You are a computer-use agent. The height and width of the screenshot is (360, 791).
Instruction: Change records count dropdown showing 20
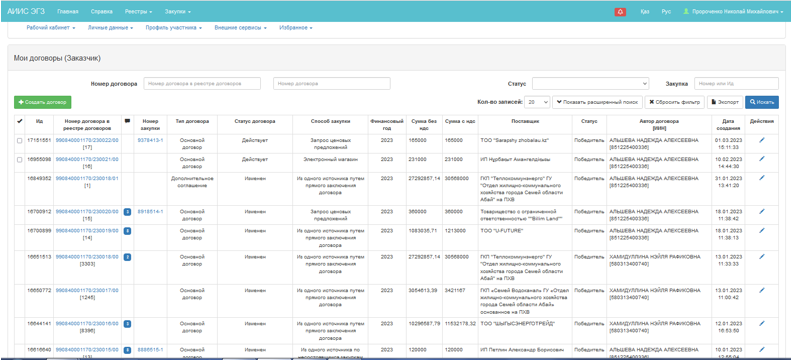(537, 102)
